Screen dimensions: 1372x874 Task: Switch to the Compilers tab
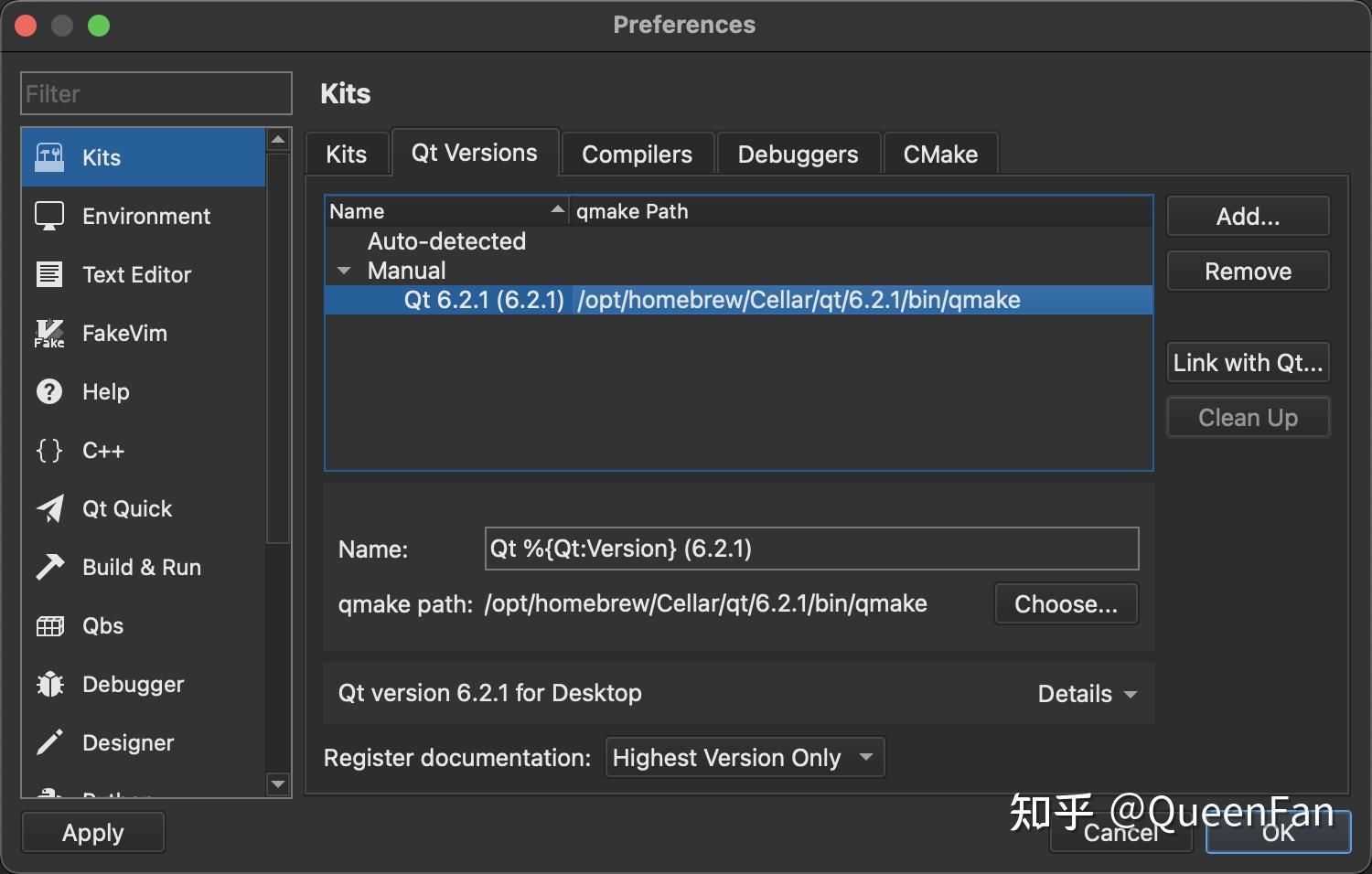pos(637,154)
